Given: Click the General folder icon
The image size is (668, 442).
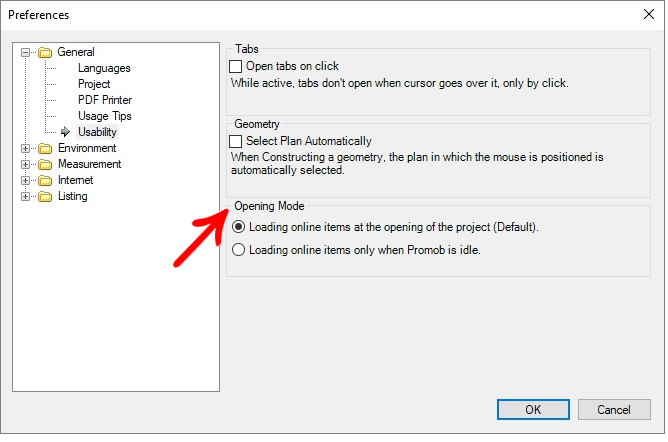Looking at the screenshot, I should point(45,52).
